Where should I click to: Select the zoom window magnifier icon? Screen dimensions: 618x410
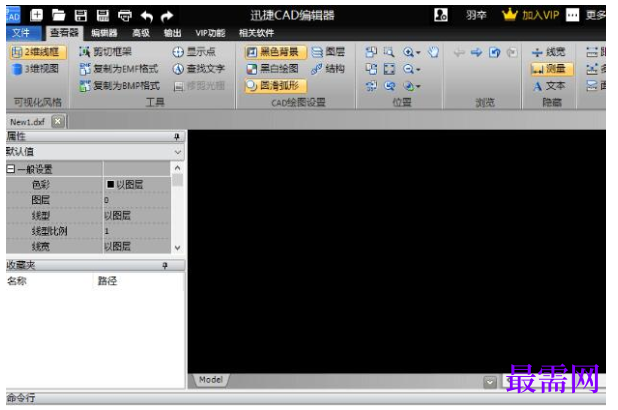point(389,52)
